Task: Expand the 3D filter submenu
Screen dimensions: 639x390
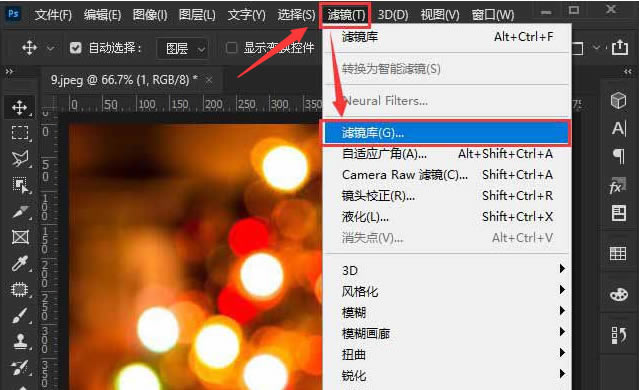Action: pos(447,270)
